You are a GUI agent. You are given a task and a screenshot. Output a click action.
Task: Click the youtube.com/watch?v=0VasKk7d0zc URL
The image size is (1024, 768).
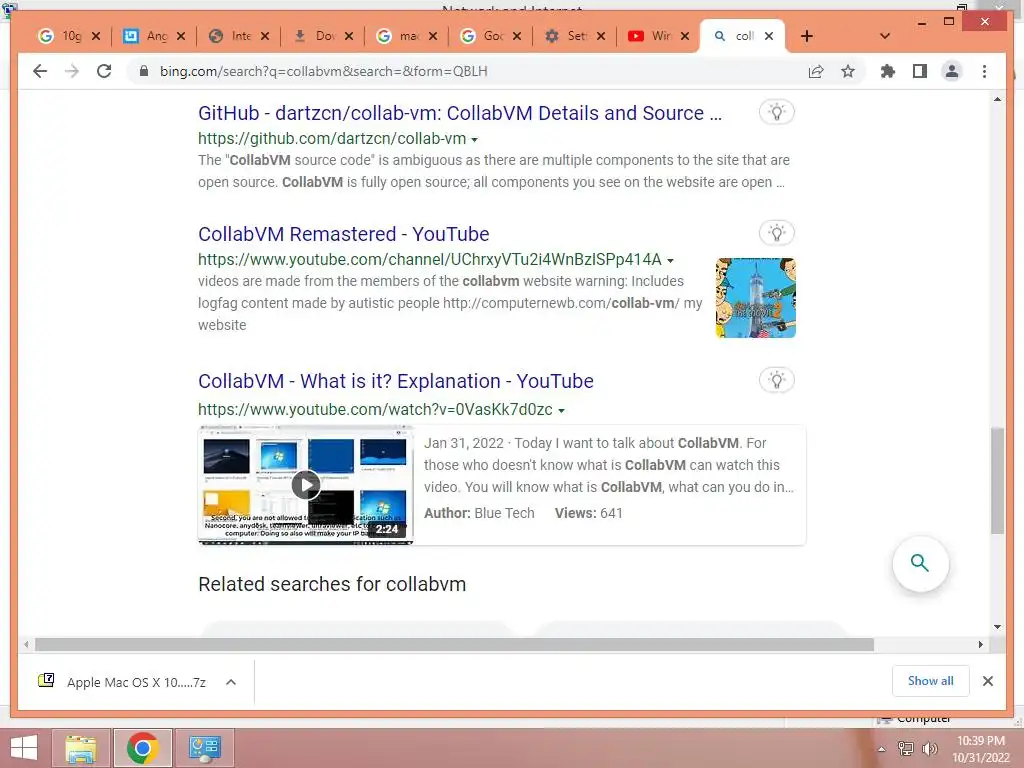click(375, 409)
